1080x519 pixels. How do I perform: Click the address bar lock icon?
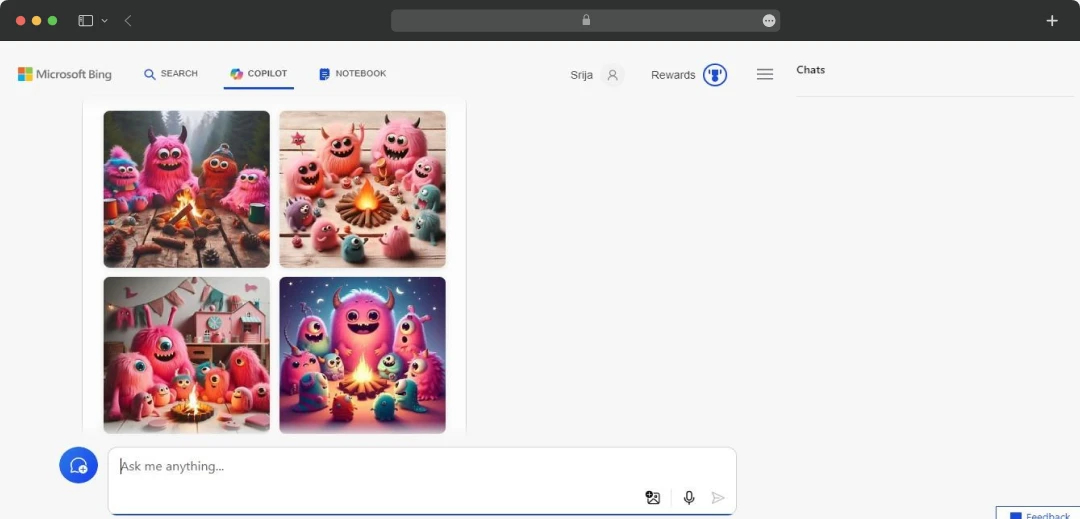tap(586, 20)
